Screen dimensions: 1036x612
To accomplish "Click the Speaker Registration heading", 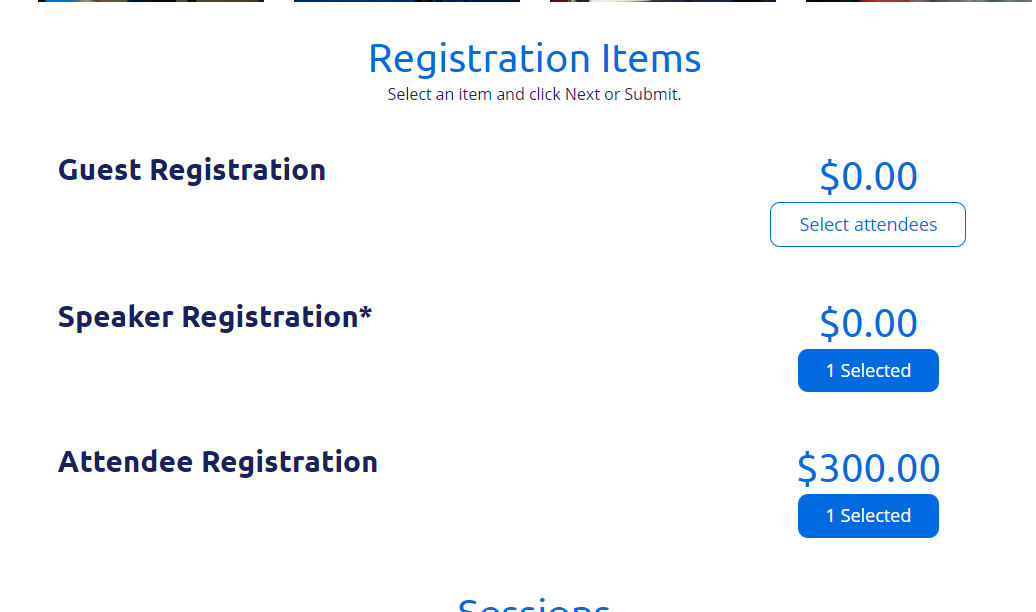I will click(207, 317).
